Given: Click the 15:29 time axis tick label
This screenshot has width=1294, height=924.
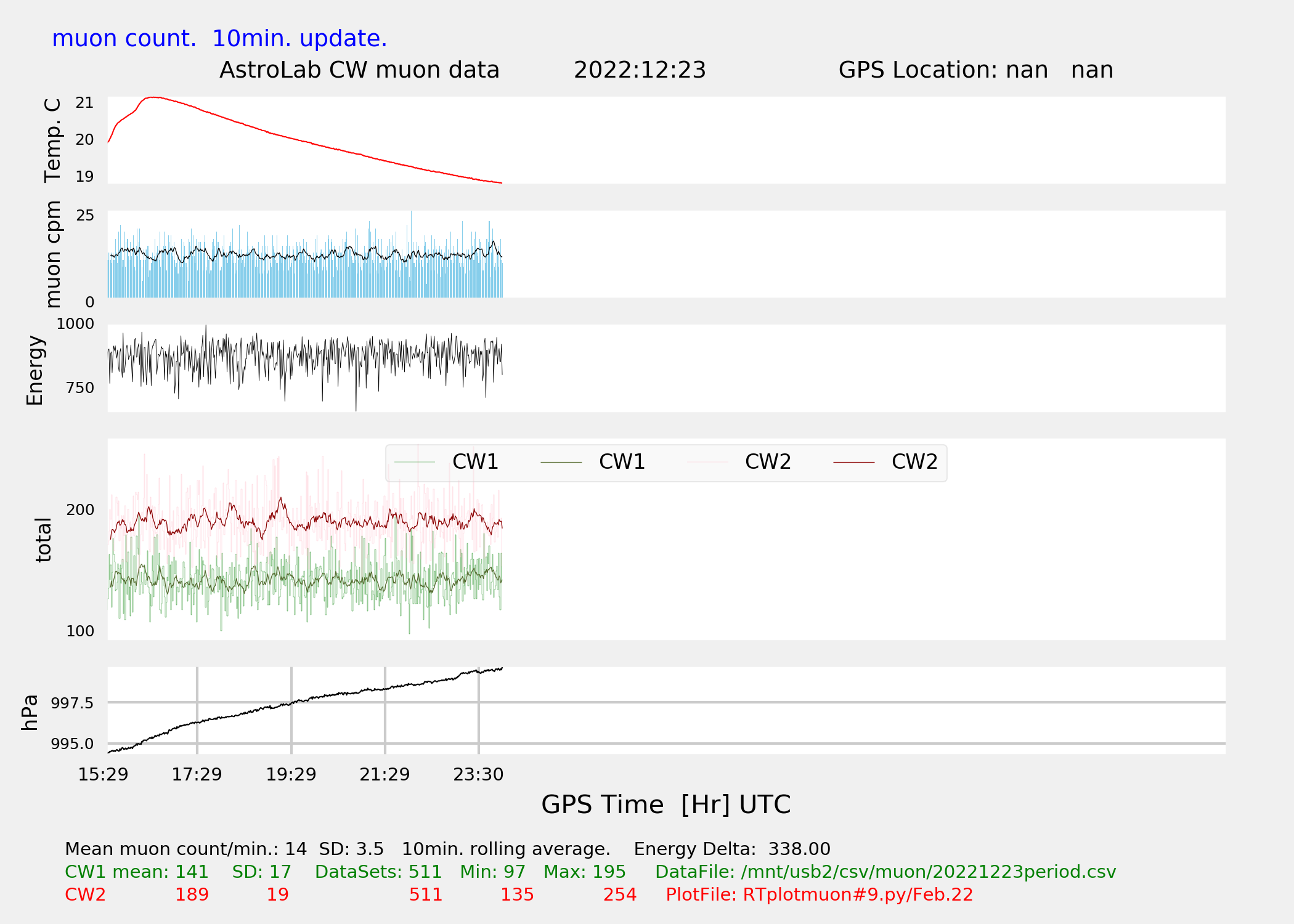Looking at the screenshot, I should coord(103,774).
